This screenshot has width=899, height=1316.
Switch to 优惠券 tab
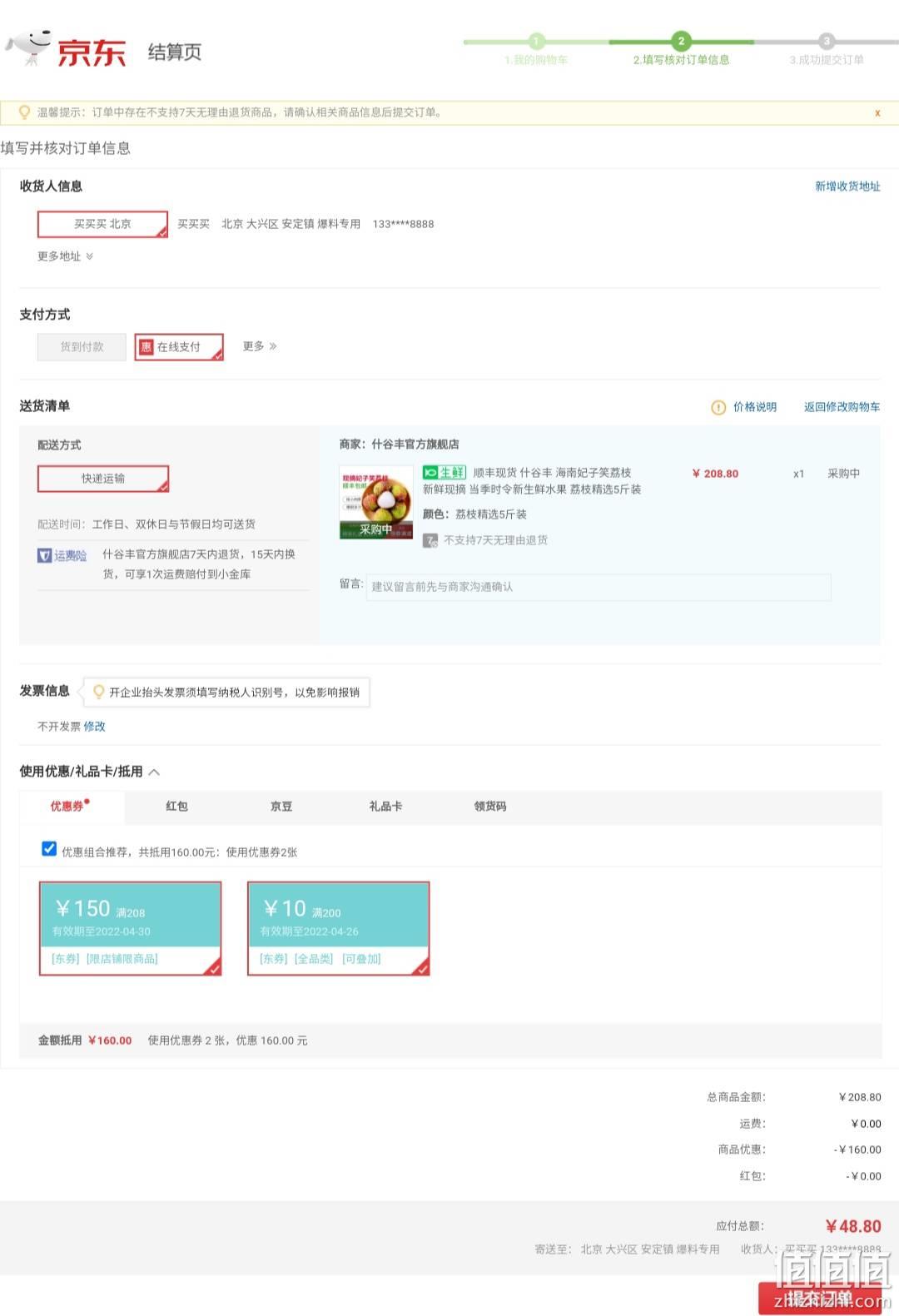pos(72,807)
